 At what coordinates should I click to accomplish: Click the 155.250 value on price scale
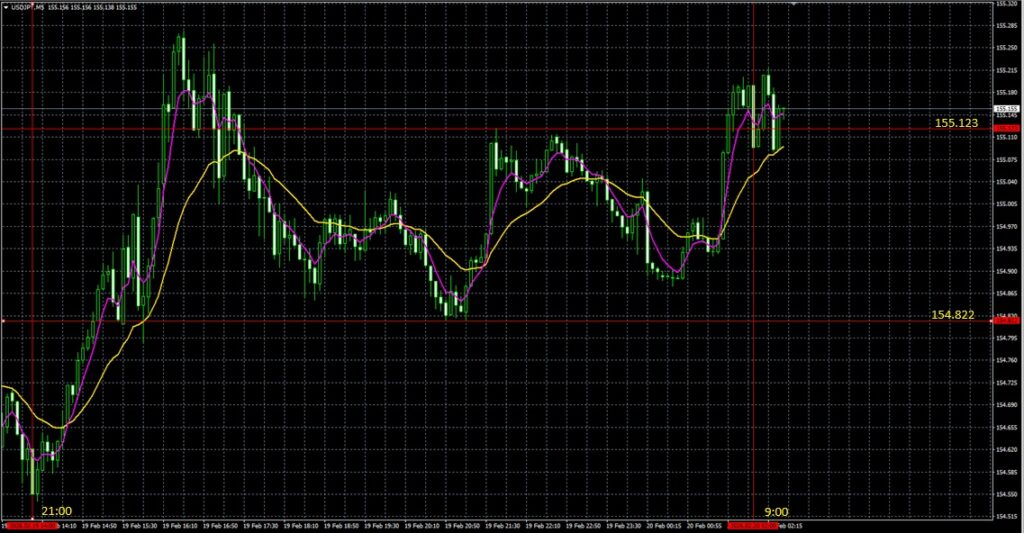click(1006, 48)
